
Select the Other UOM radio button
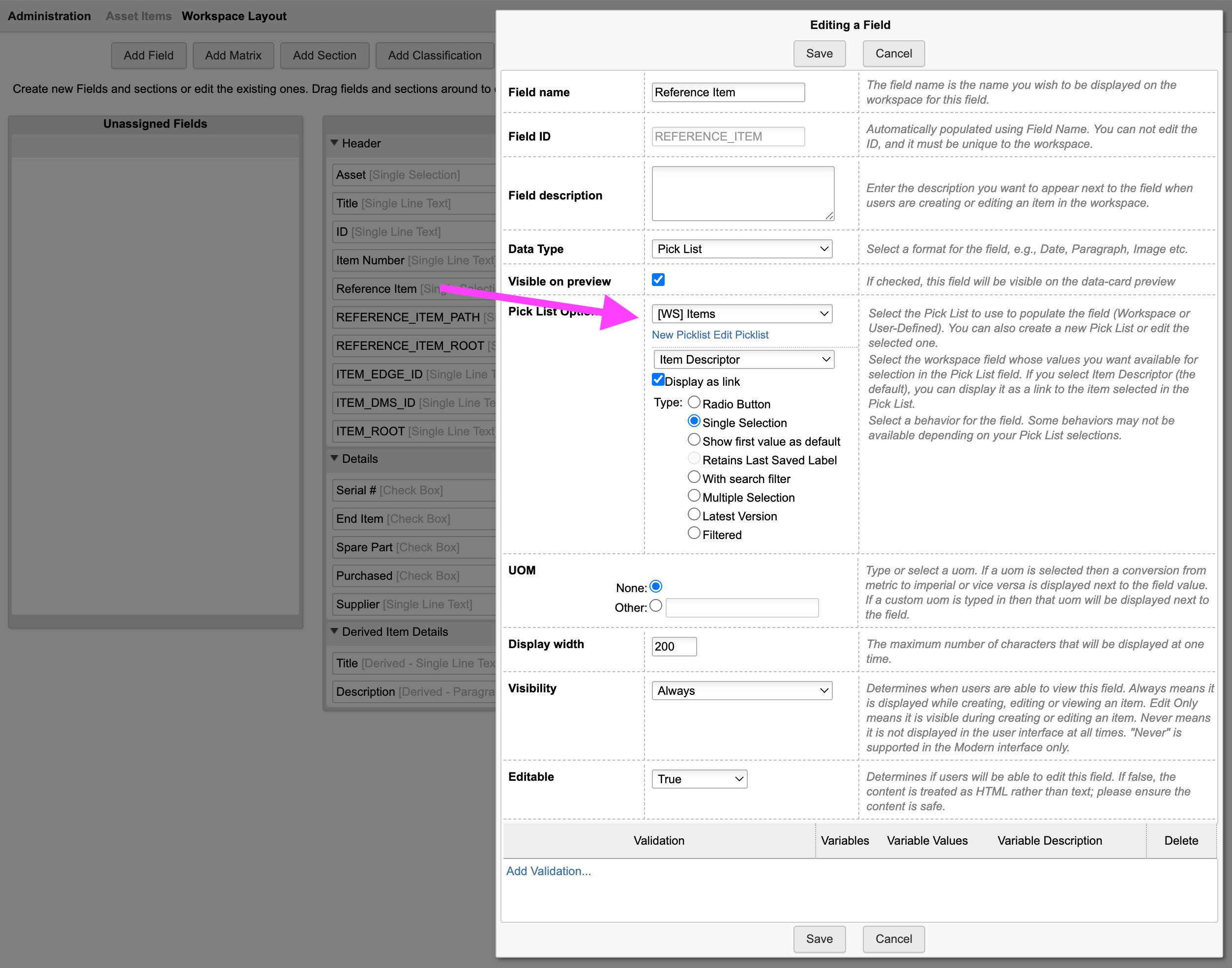655,606
